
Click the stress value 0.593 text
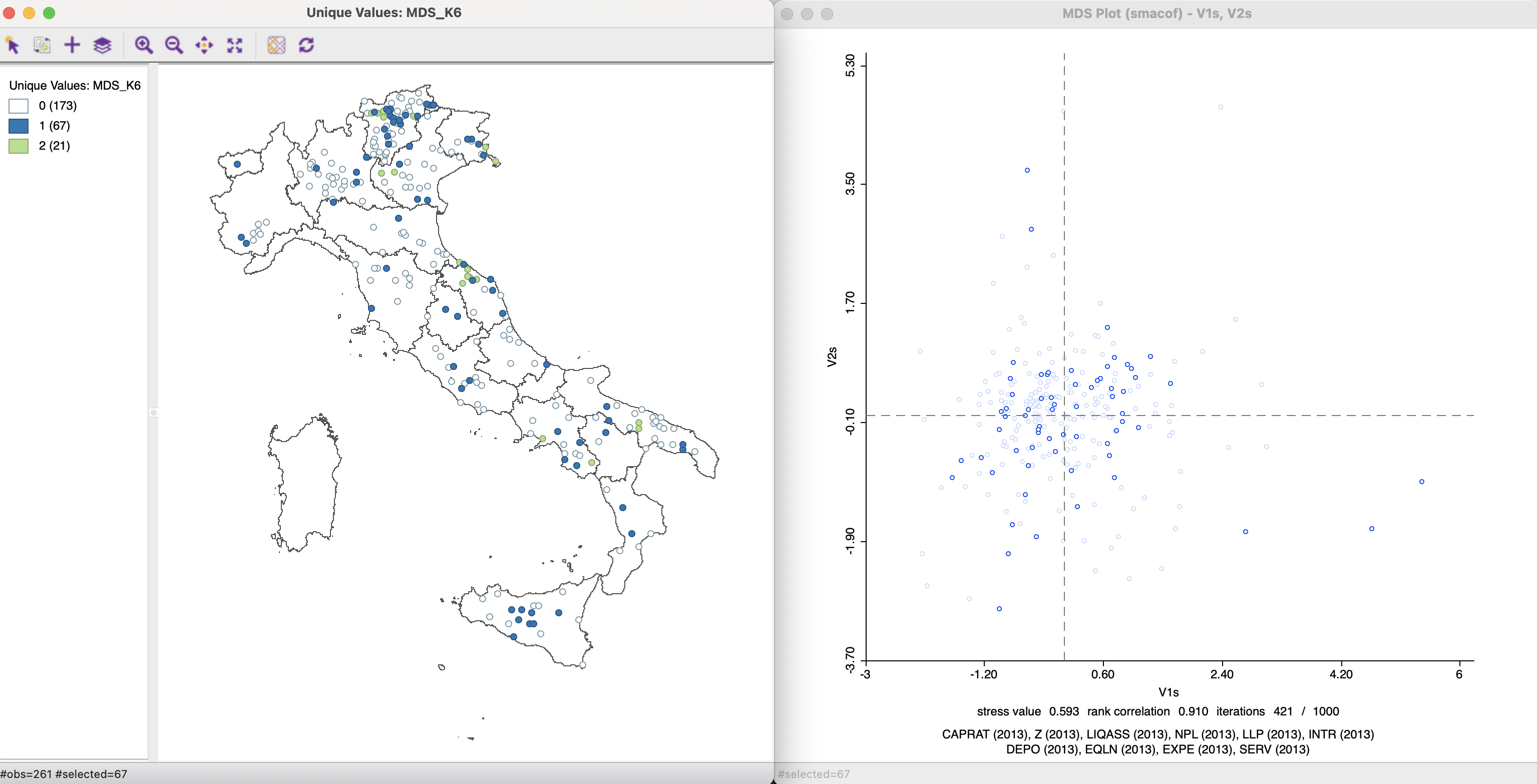pos(1027,711)
